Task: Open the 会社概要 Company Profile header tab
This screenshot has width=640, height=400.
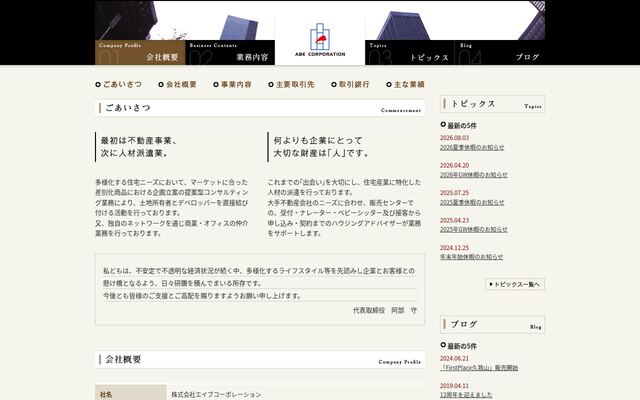Action: pyautogui.click(x=140, y=52)
